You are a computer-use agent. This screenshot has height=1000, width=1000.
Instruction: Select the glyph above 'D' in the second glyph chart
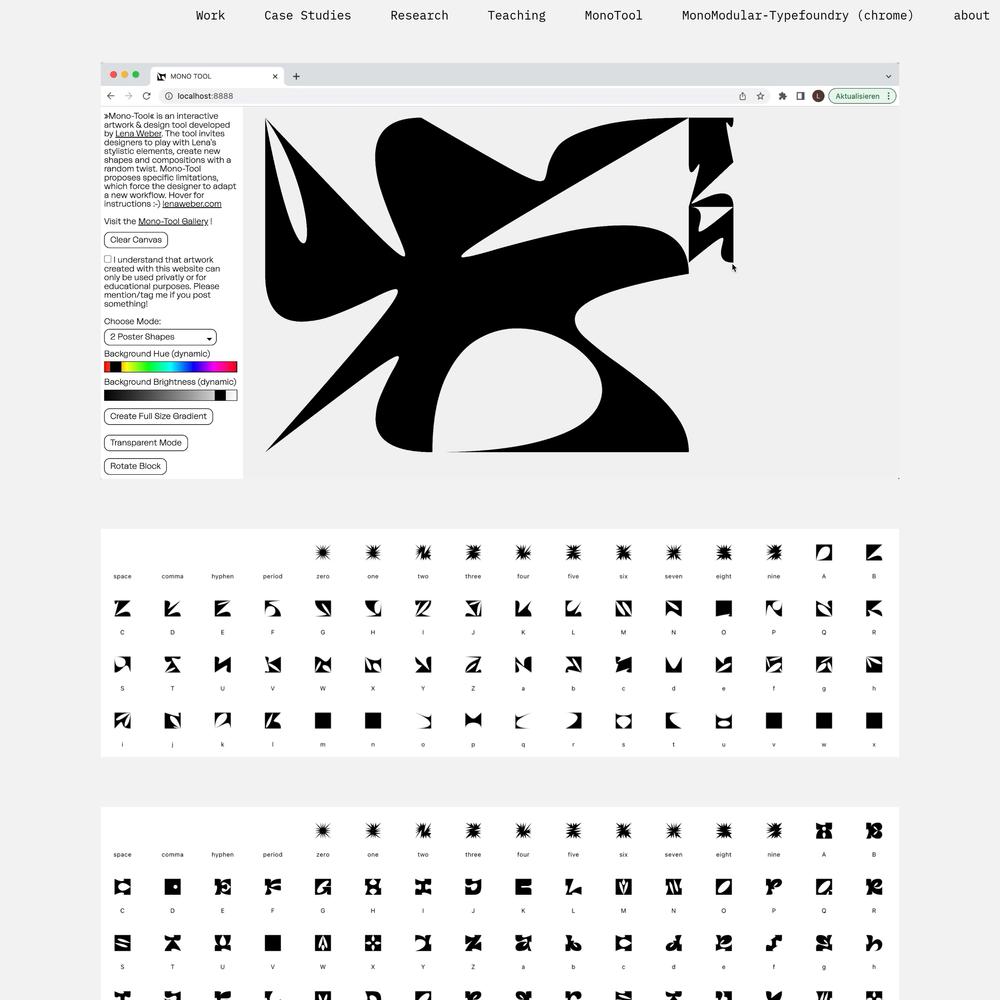coord(172,886)
